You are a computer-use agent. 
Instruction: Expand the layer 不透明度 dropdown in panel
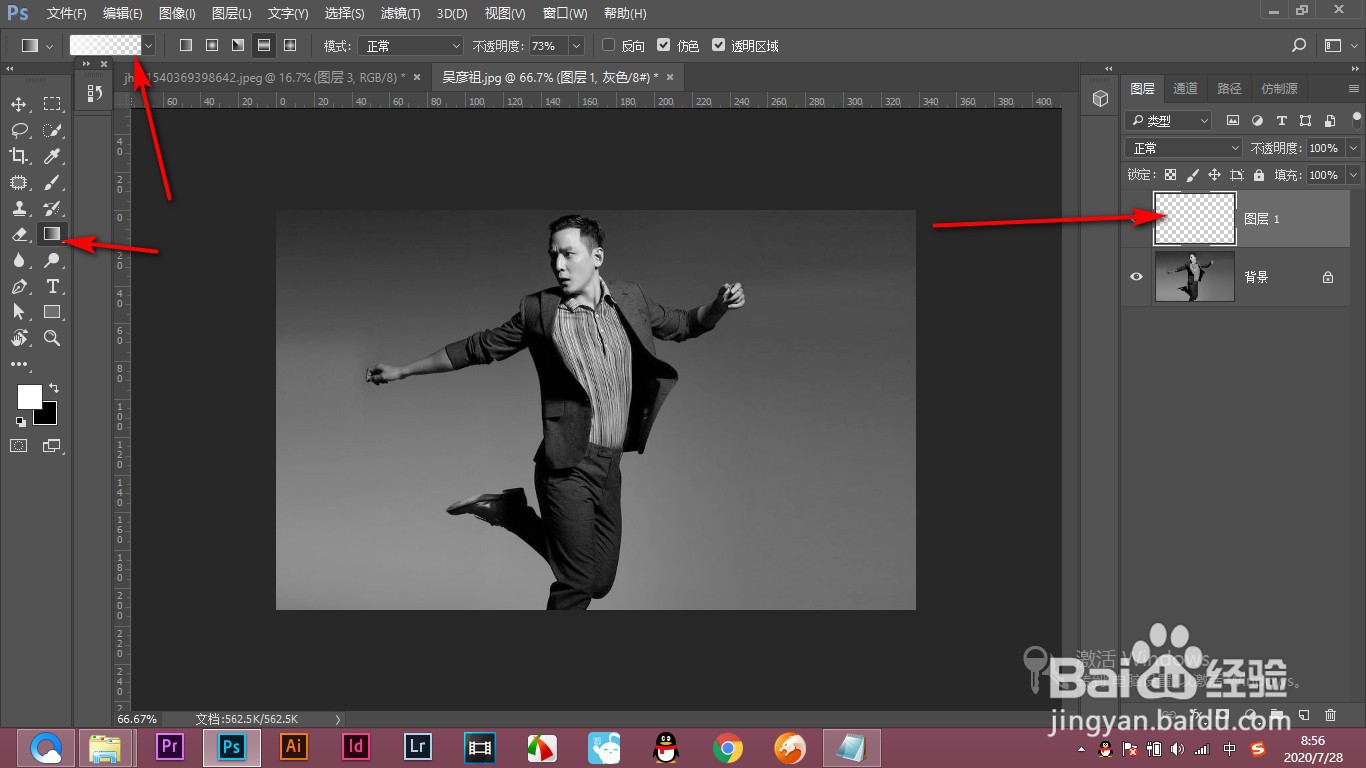pos(1353,148)
